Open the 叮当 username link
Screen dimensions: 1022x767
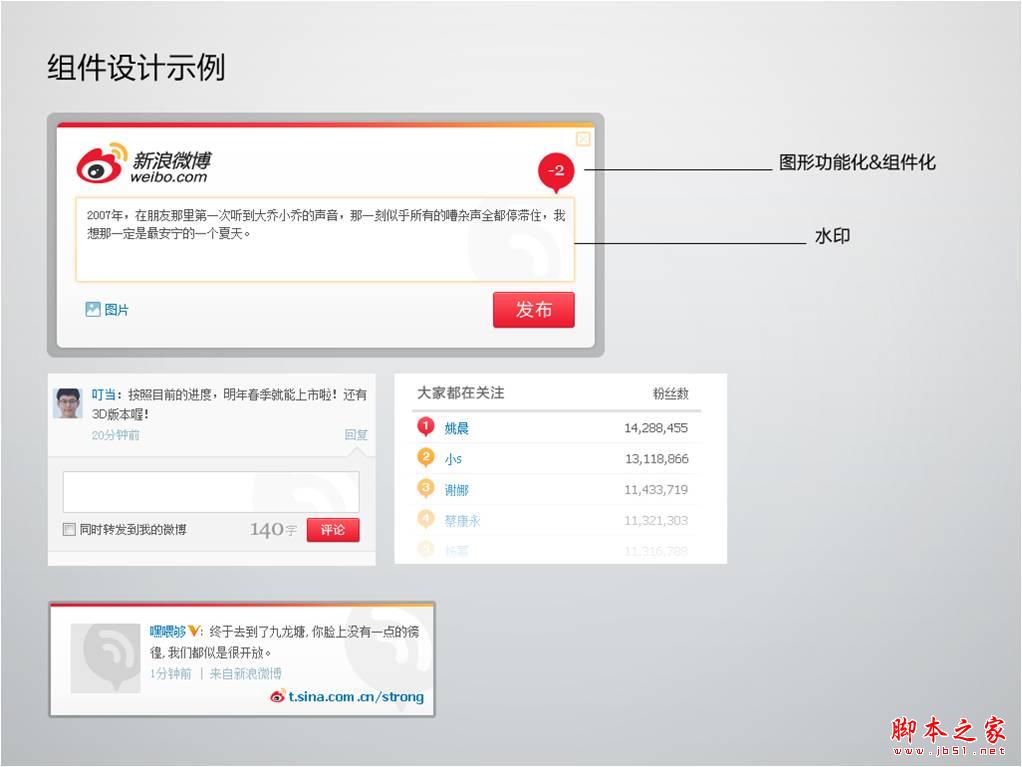point(104,395)
